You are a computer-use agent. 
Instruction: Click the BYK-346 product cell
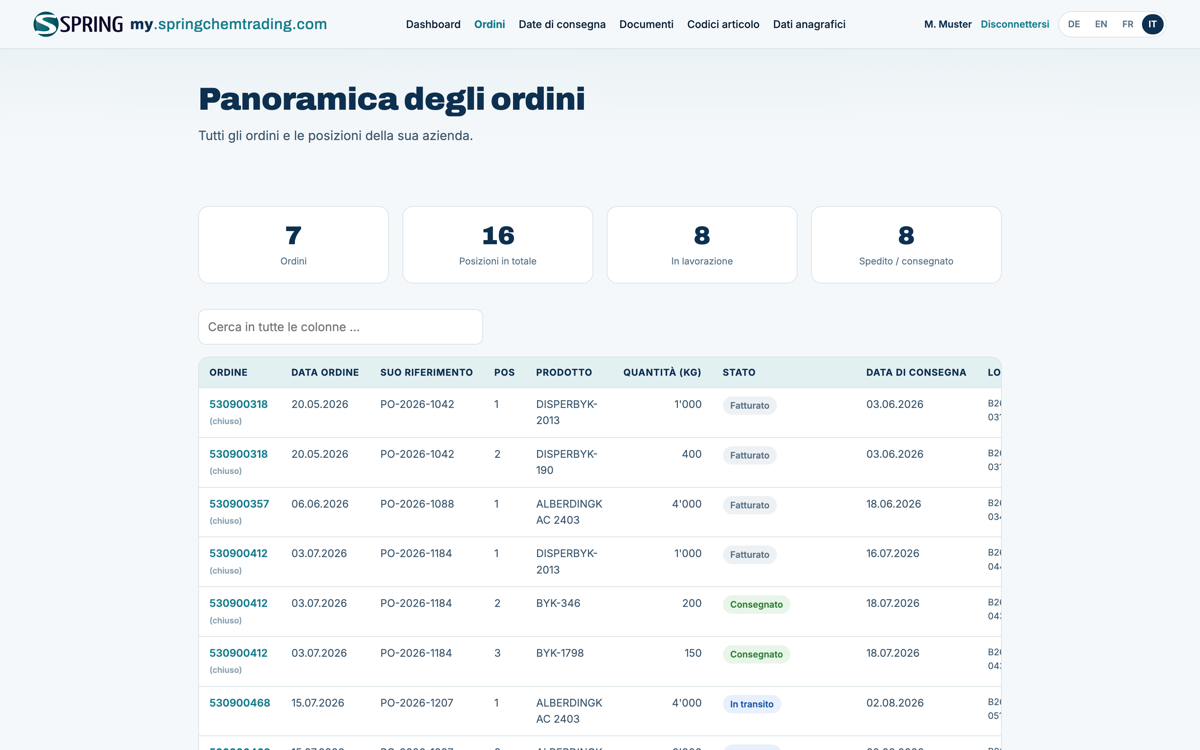[558, 603]
